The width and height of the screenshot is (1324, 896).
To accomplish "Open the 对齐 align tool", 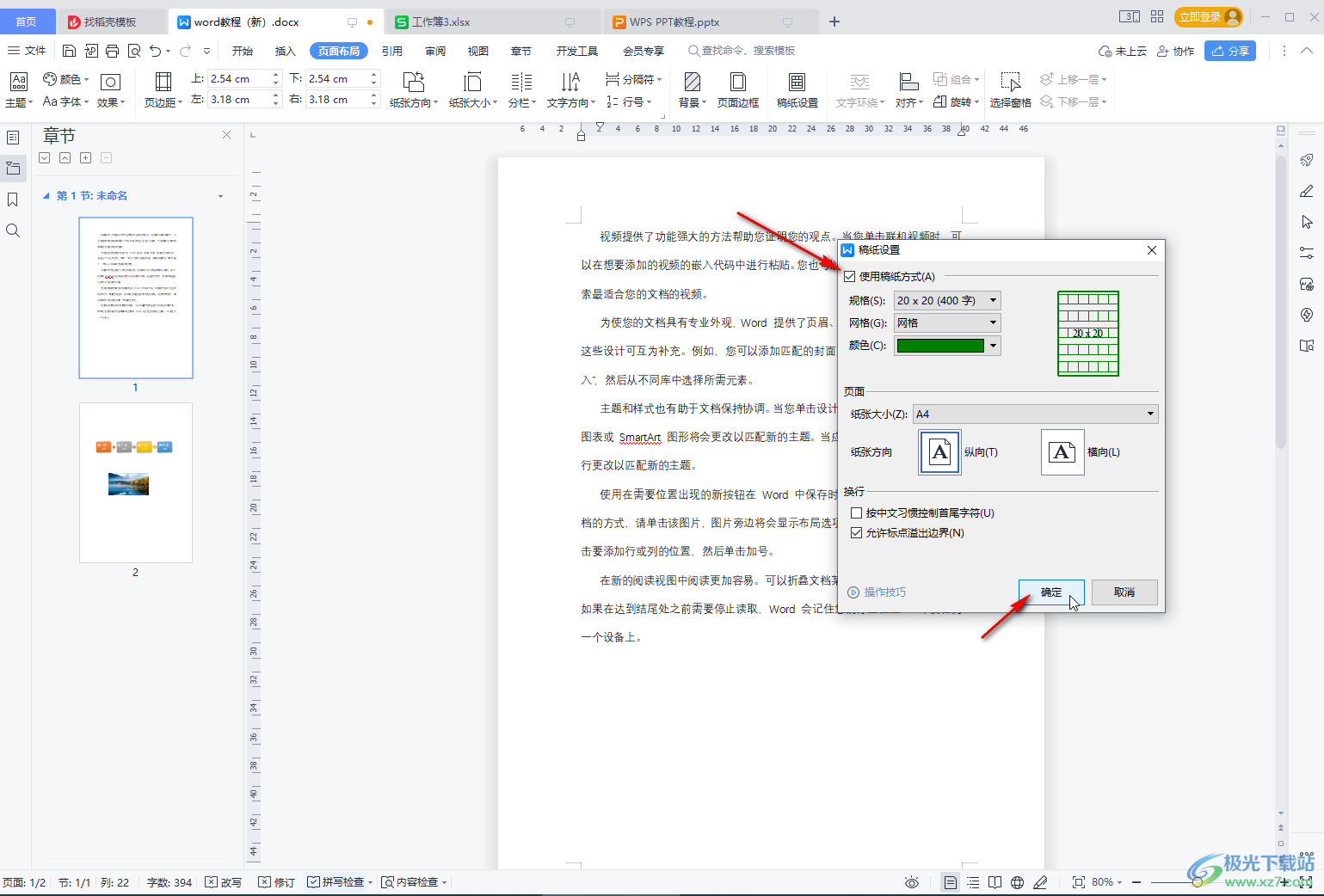I will [x=908, y=90].
